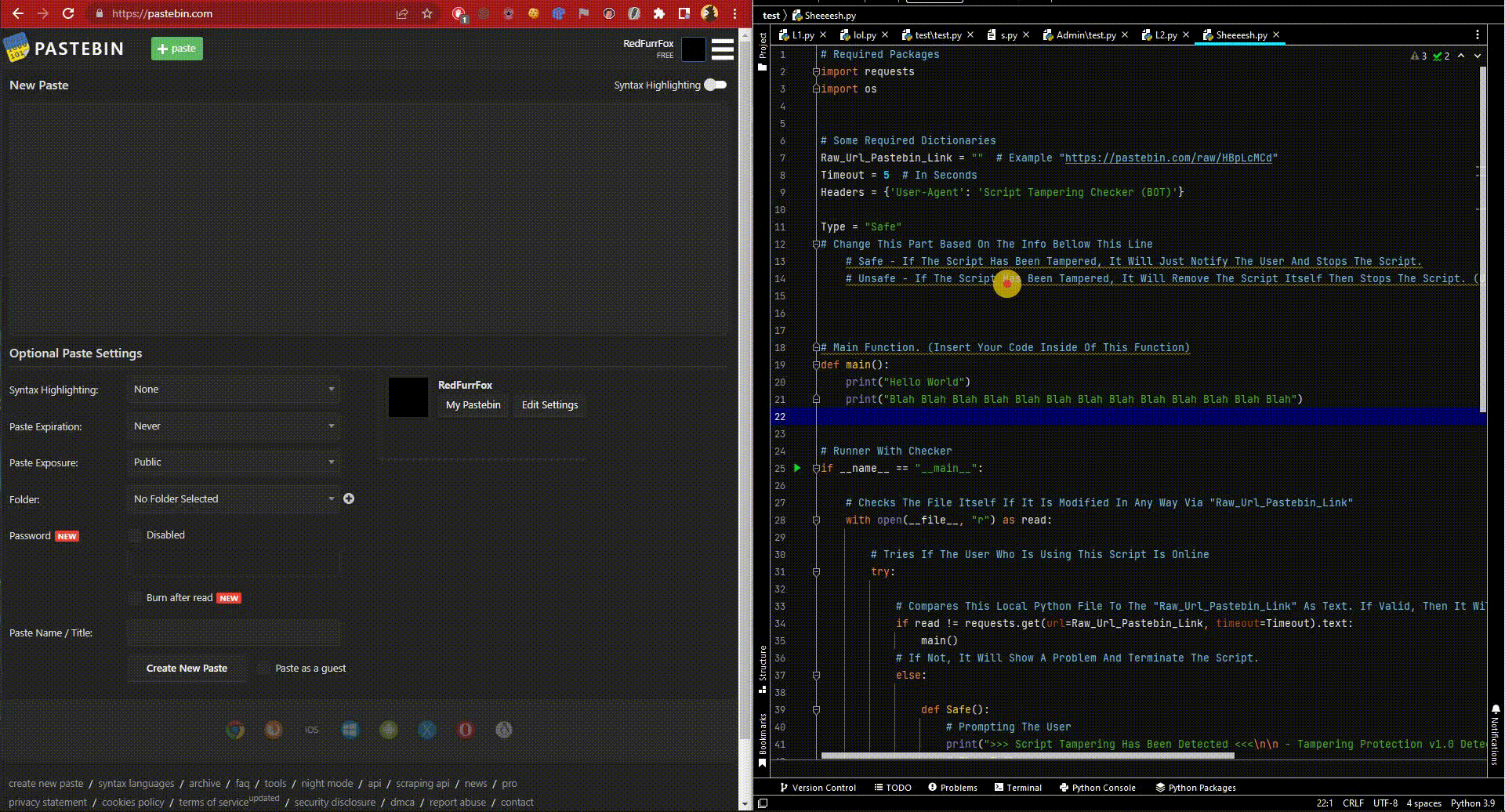Viewport: 1505px width, 812px height.
Task: Click the green paste button in header
Action: point(177,49)
